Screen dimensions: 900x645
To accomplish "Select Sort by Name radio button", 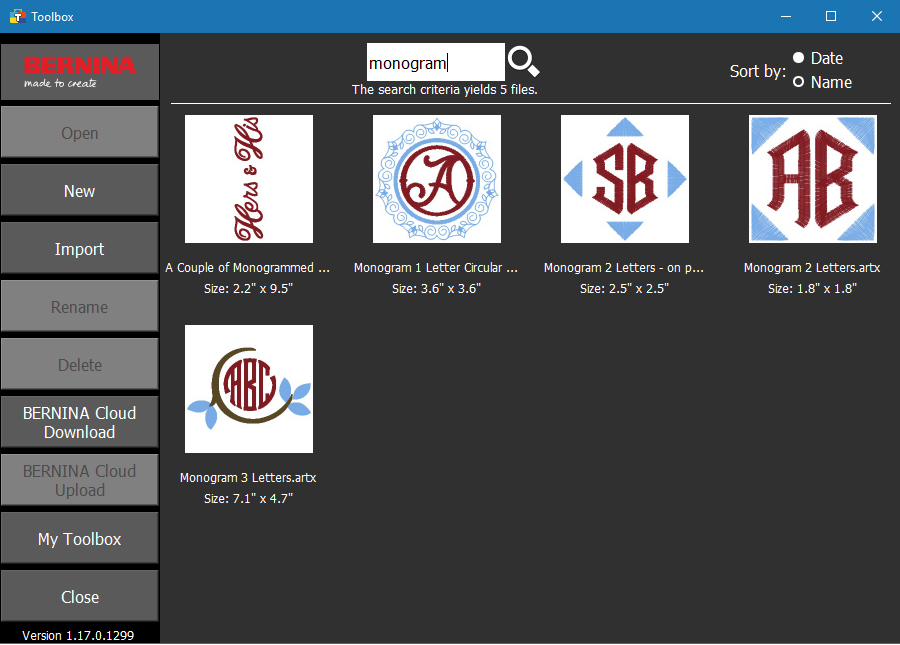I will (798, 81).
